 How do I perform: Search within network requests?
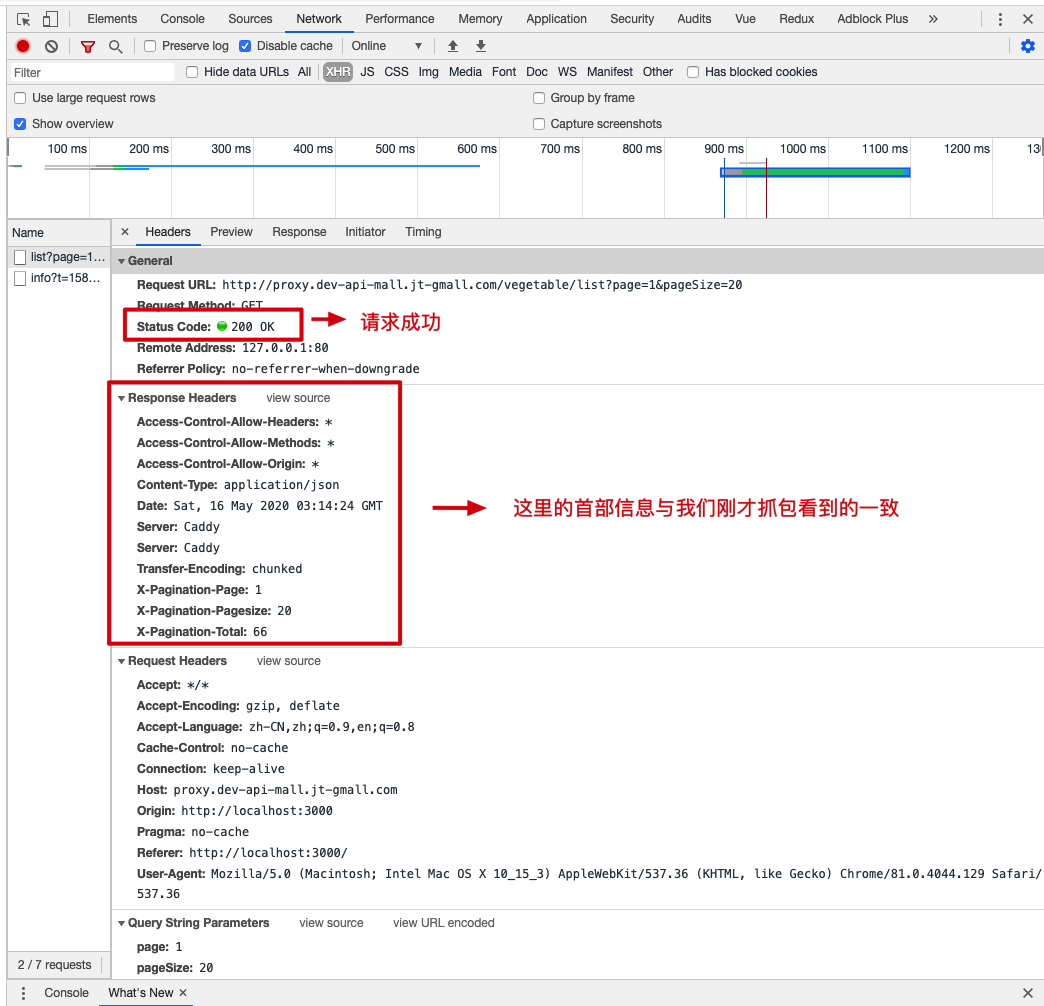tap(115, 45)
